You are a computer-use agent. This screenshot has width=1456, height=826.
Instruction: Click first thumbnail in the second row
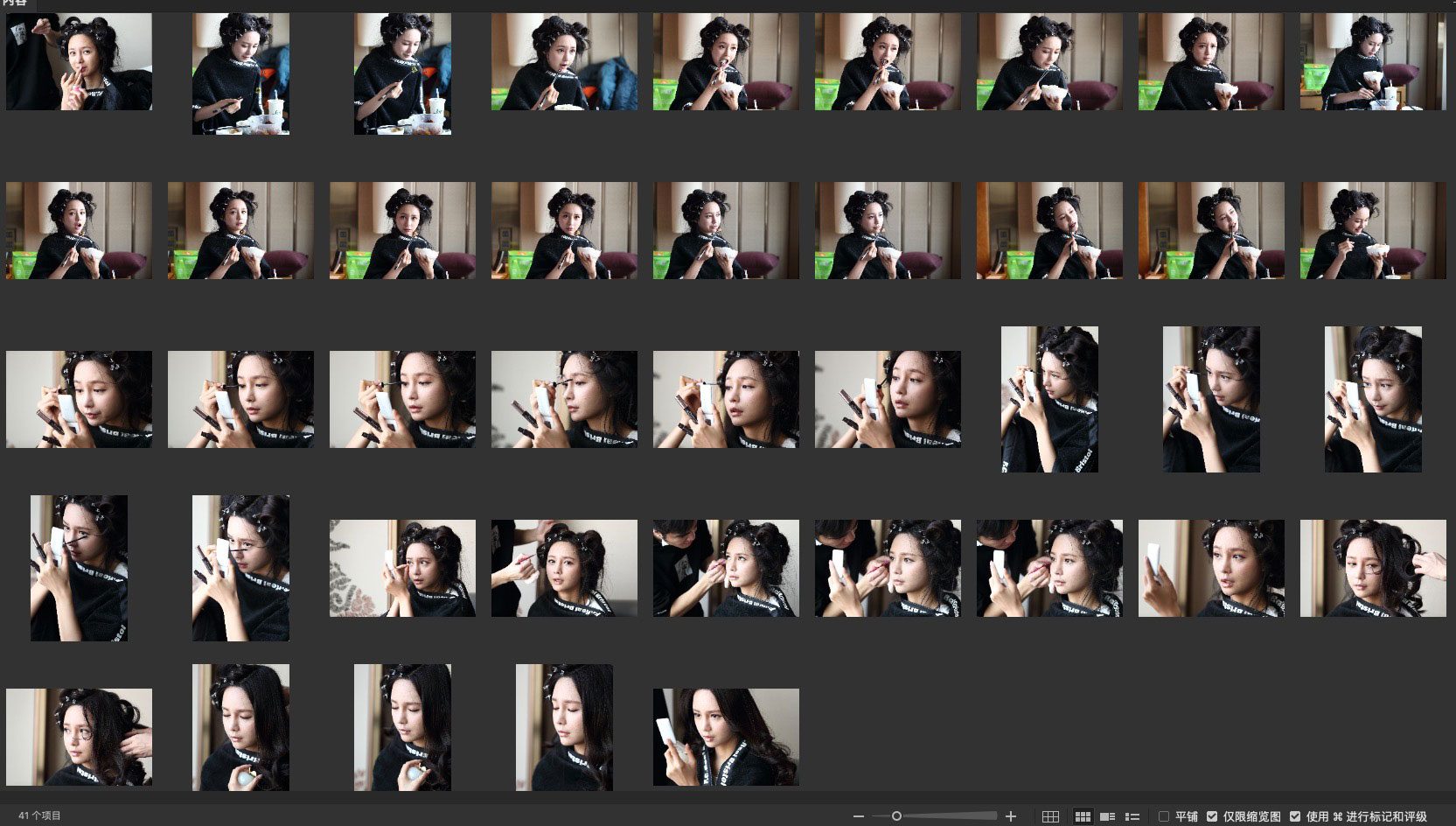[79, 230]
